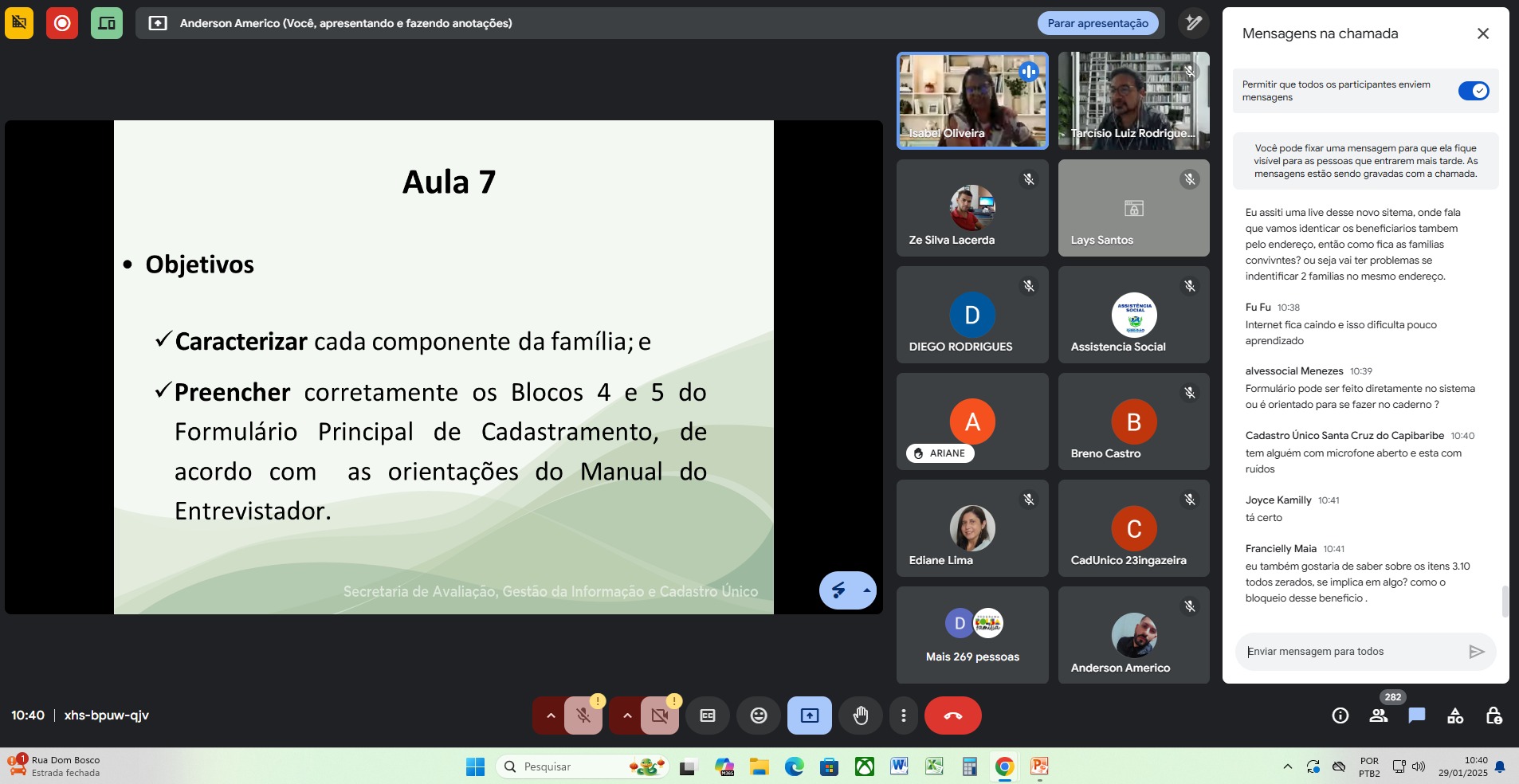Toggle allow all participants to send messages
The image size is (1519, 784).
point(1473,91)
